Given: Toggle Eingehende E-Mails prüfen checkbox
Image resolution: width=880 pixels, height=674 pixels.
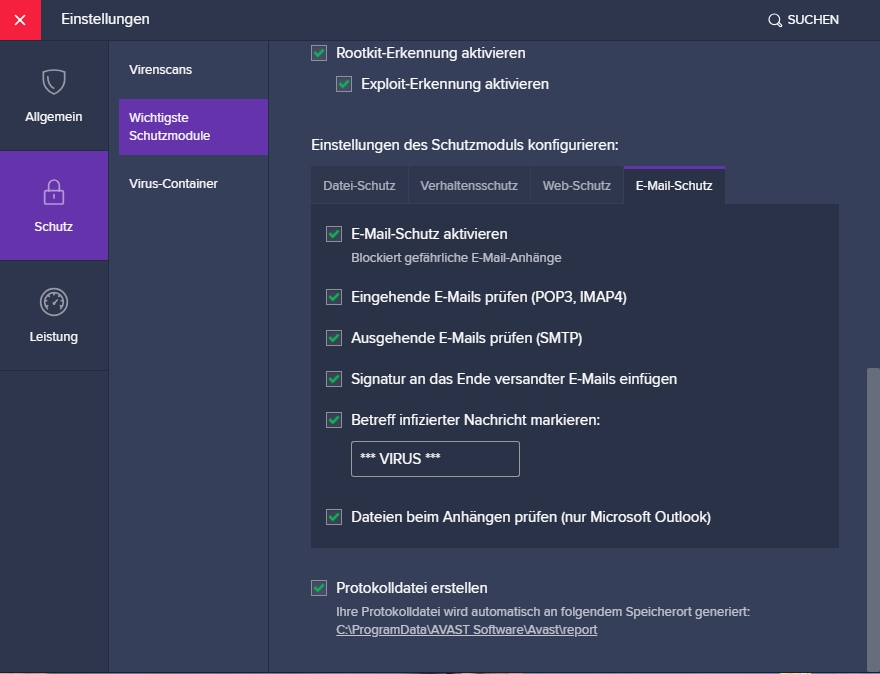Looking at the screenshot, I should point(335,297).
